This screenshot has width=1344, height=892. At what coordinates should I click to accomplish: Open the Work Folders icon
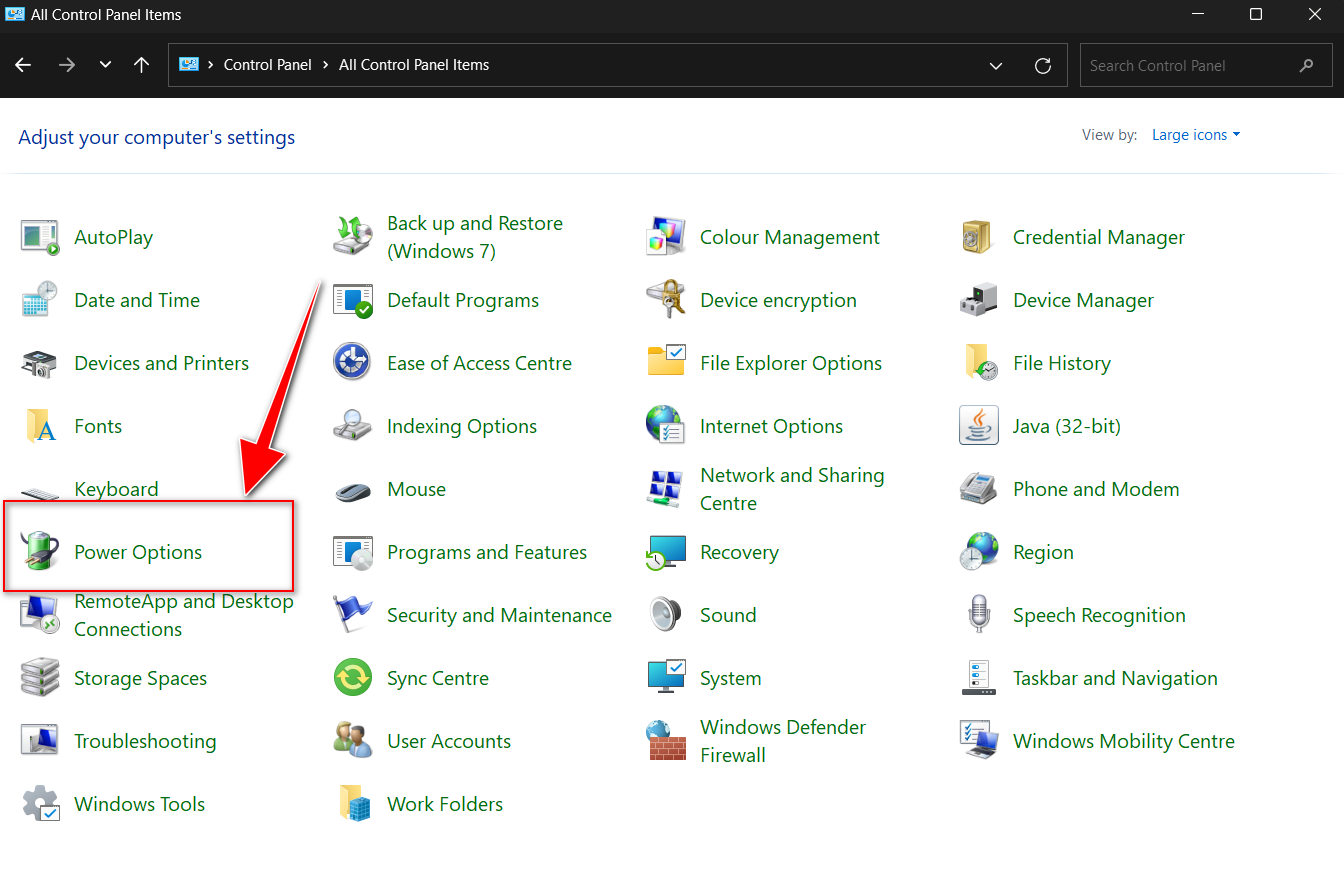[x=353, y=805]
